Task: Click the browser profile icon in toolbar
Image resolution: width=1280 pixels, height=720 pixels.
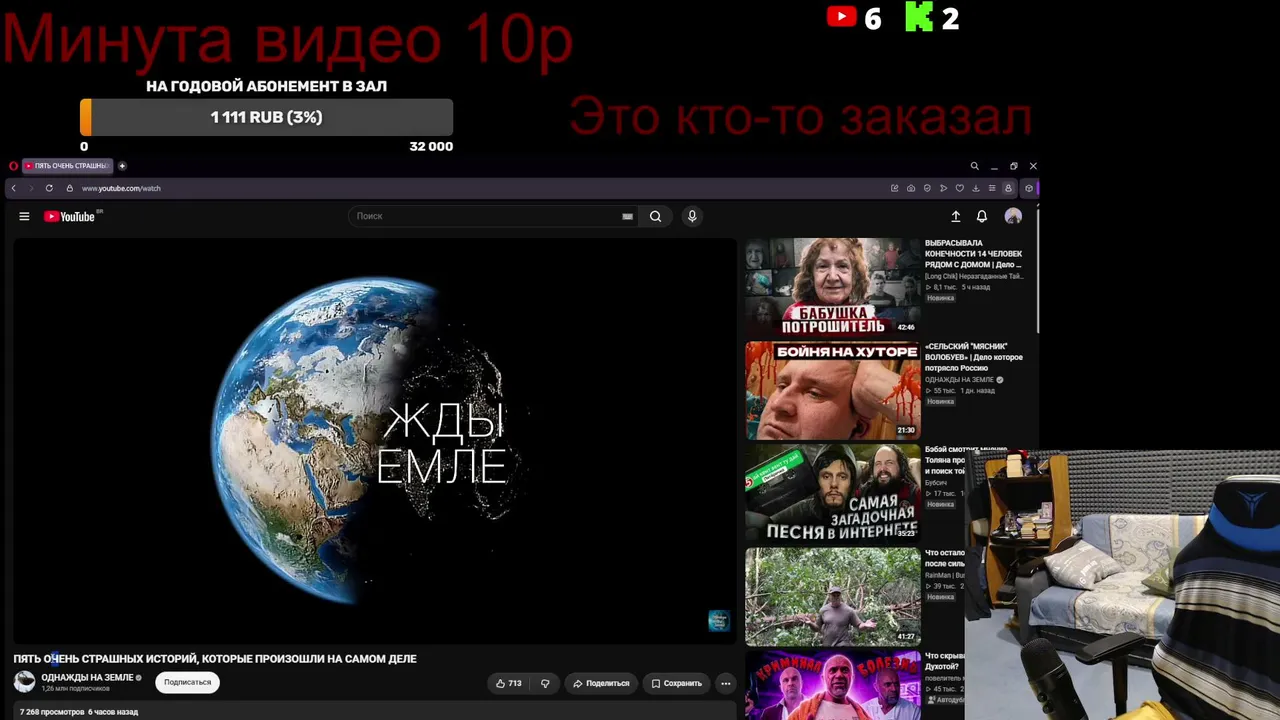Action: click(1008, 188)
